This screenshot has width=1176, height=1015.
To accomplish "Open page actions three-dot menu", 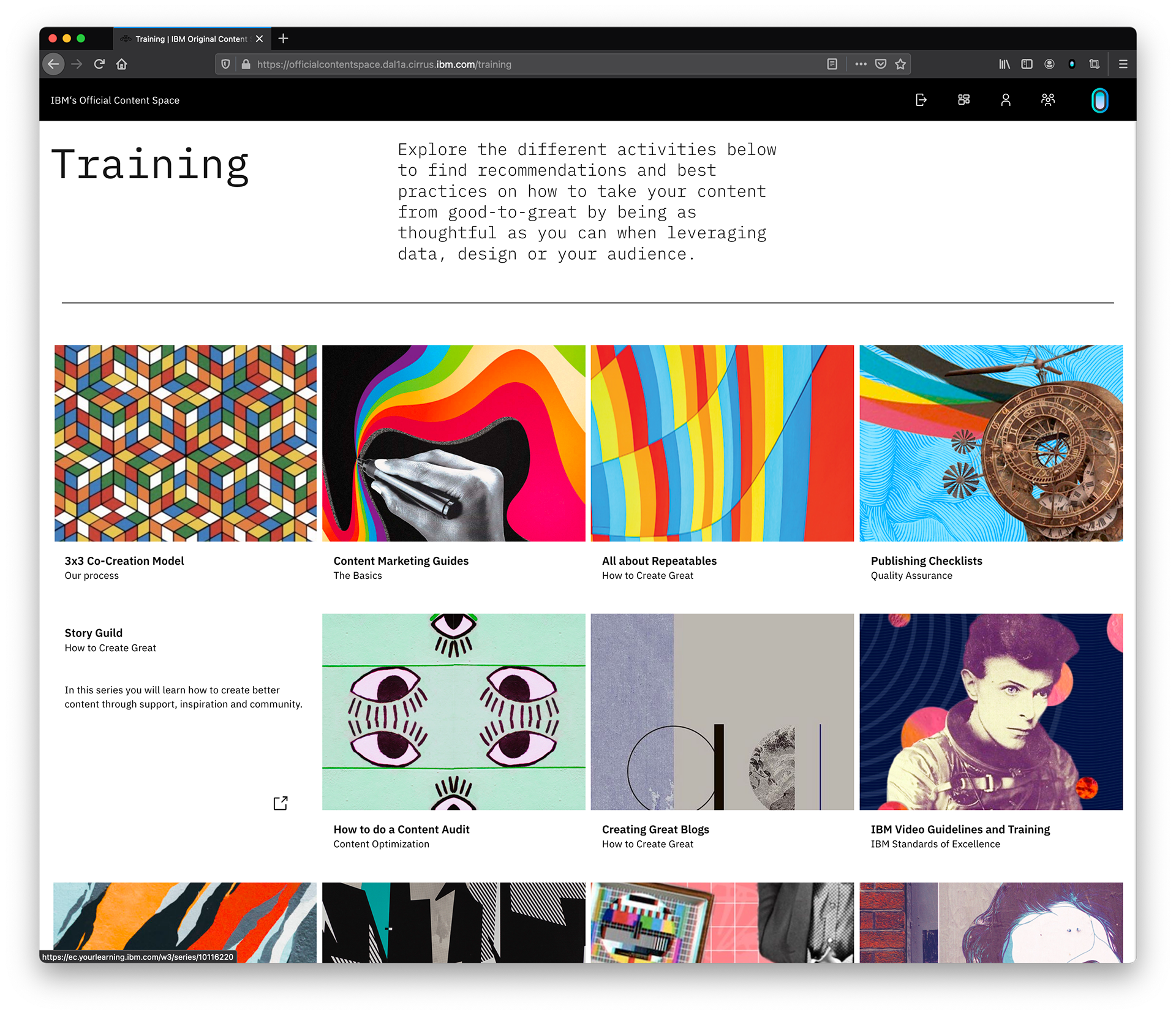I will (x=861, y=64).
